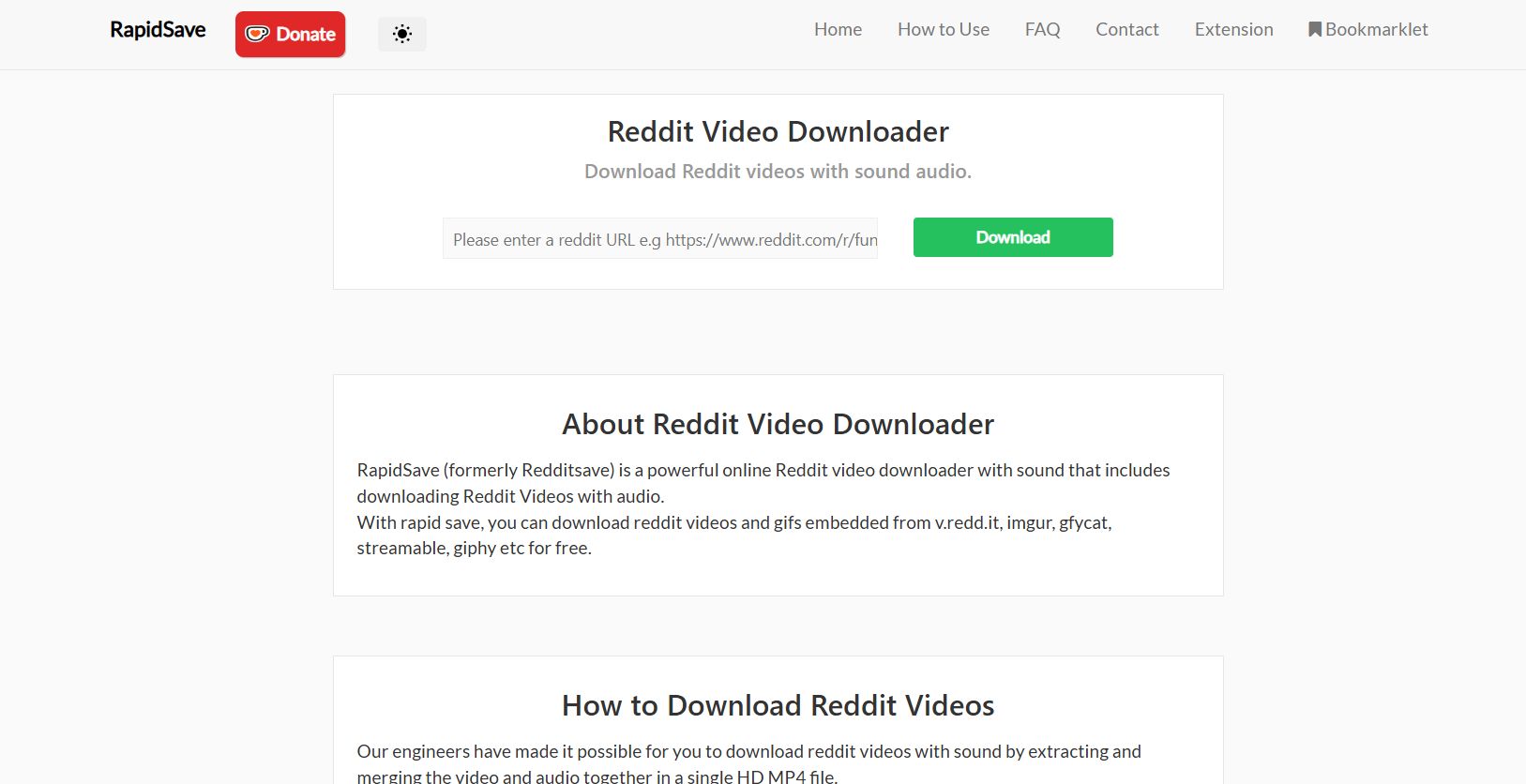Click the "About Reddit Video Downloader" heading
The image size is (1526, 784).
coord(778,424)
